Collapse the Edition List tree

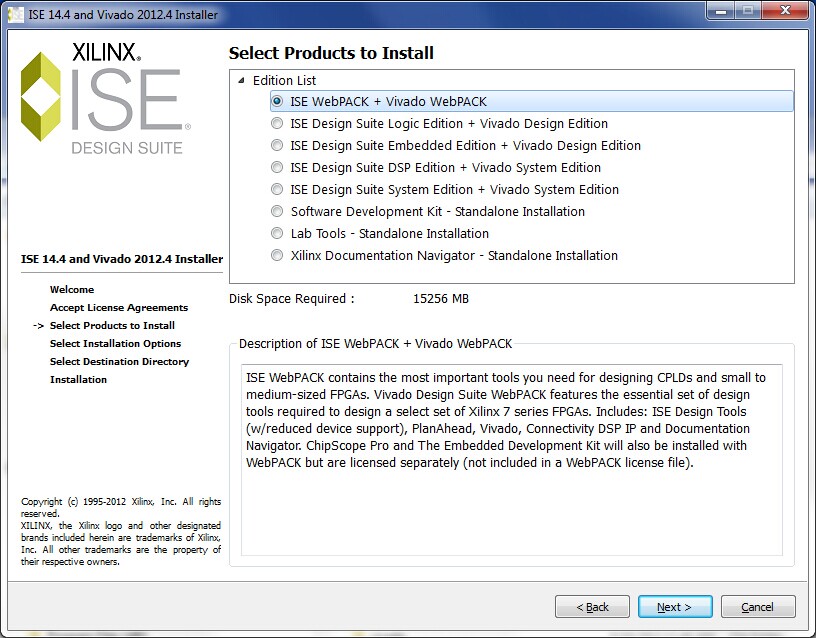point(242,80)
